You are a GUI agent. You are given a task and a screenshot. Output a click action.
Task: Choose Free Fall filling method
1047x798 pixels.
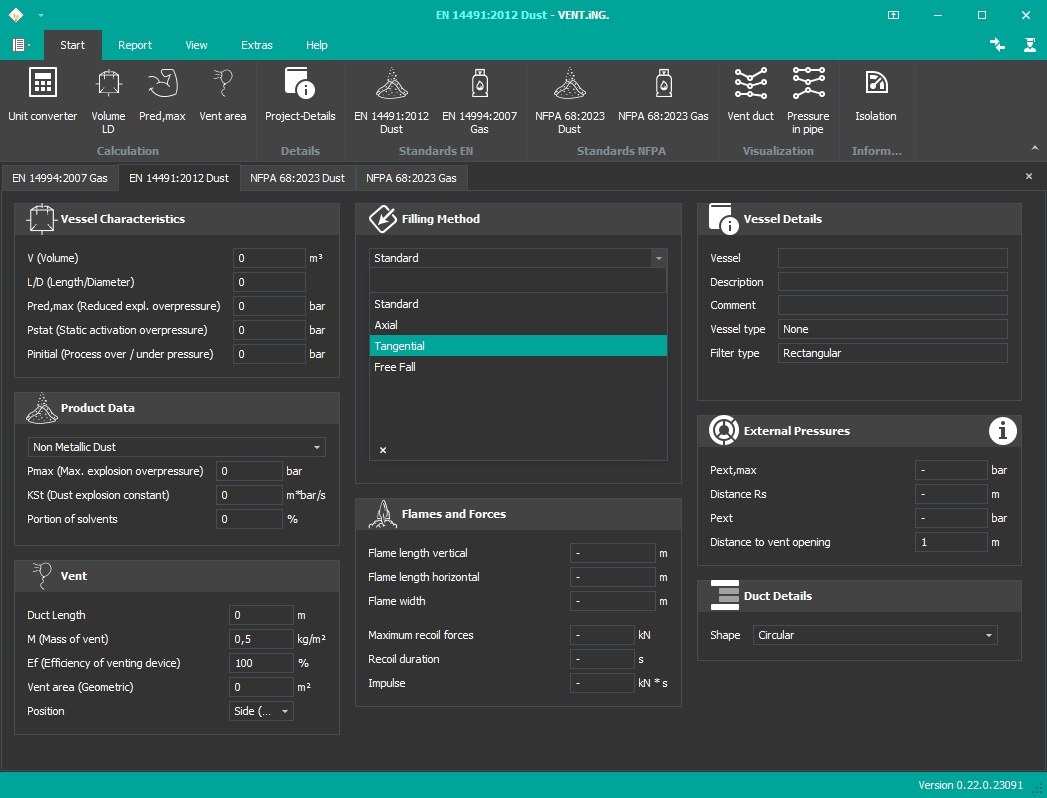coord(395,367)
